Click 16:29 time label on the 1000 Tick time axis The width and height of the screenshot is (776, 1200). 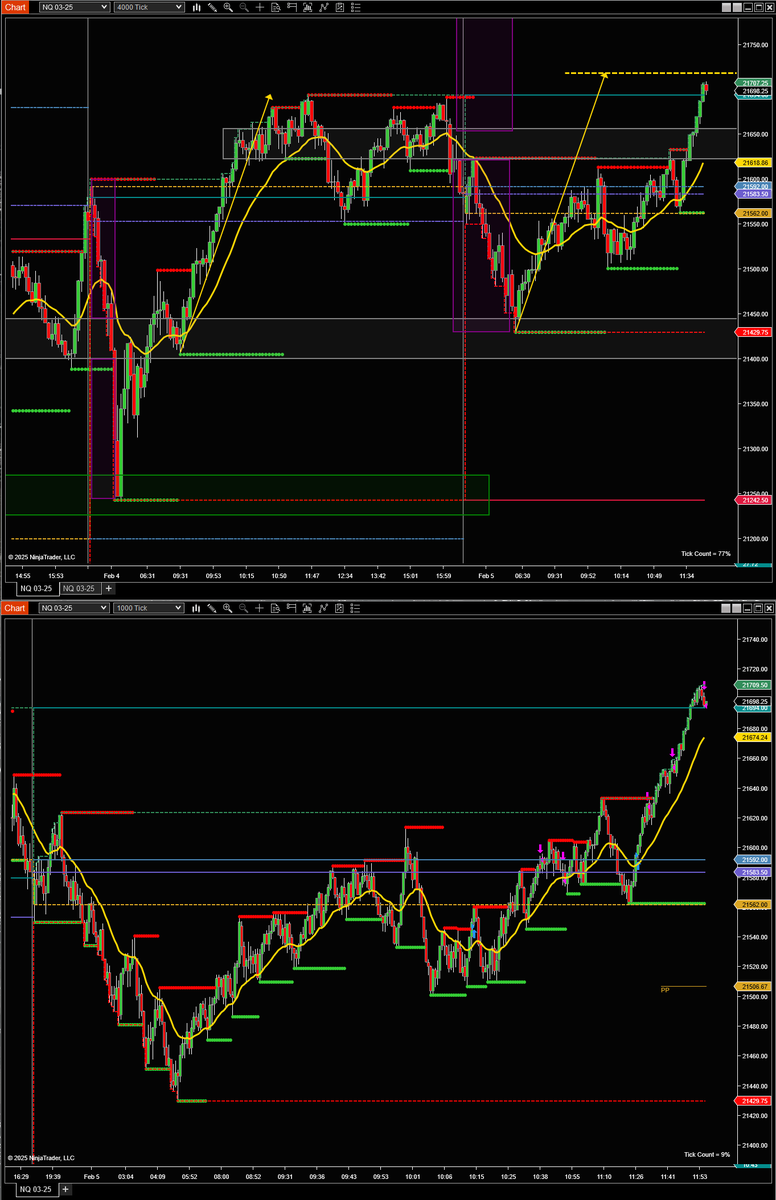click(x=20, y=1176)
